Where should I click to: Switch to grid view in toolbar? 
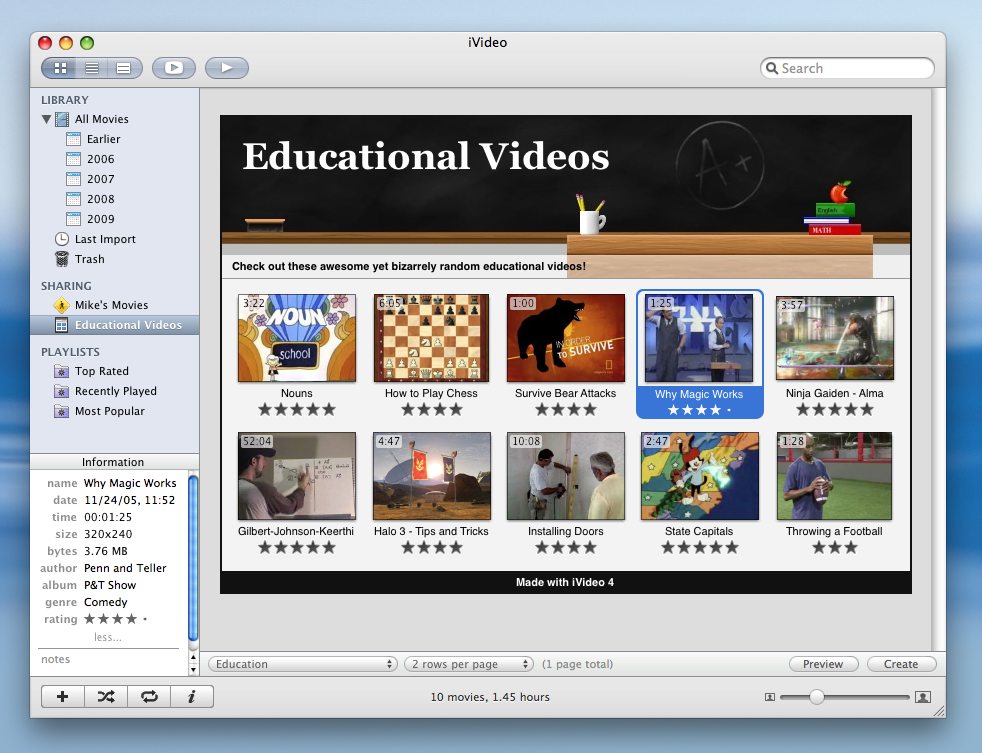[x=60, y=68]
